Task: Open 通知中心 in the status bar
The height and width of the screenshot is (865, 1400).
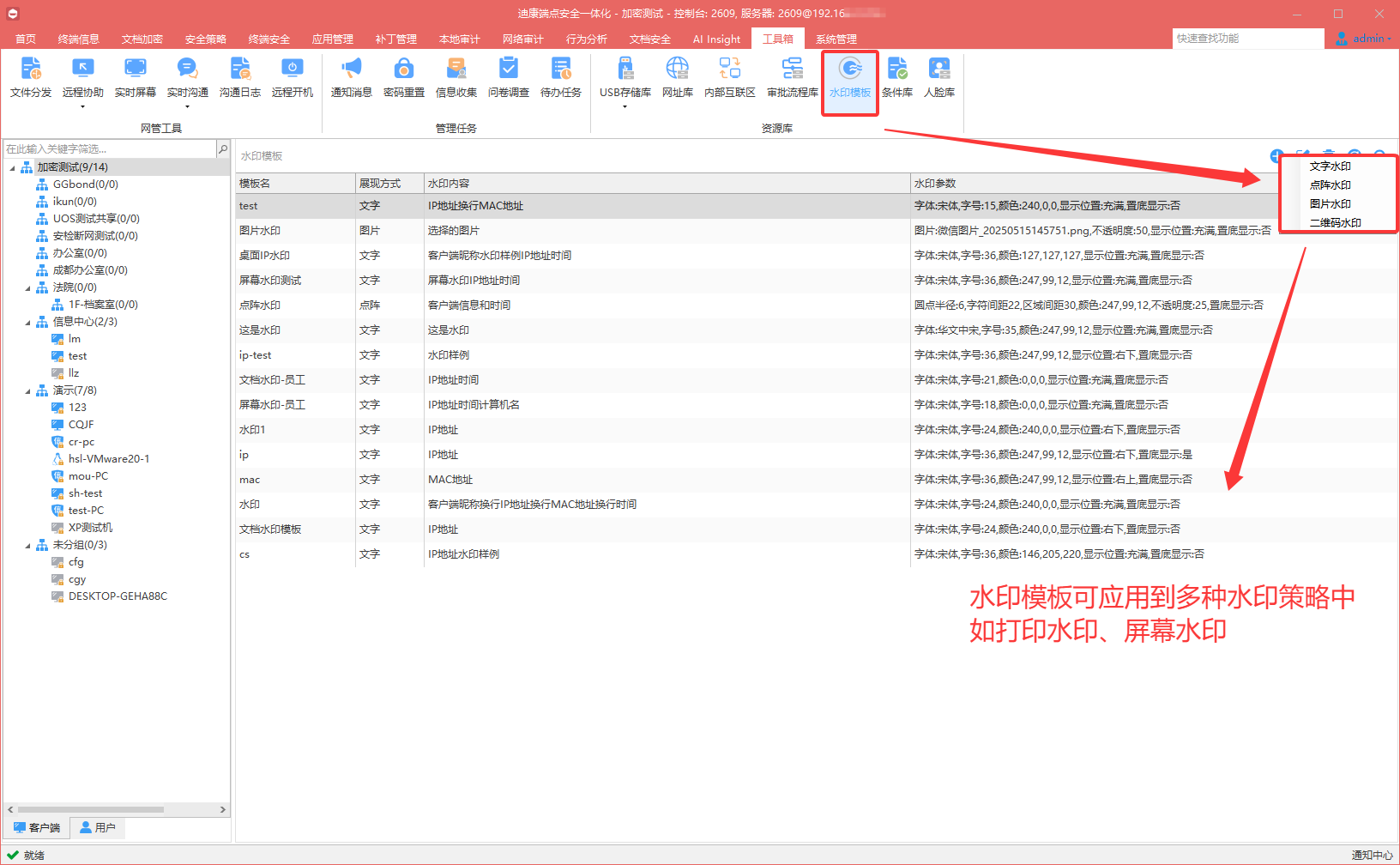Action: (1373, 855)
